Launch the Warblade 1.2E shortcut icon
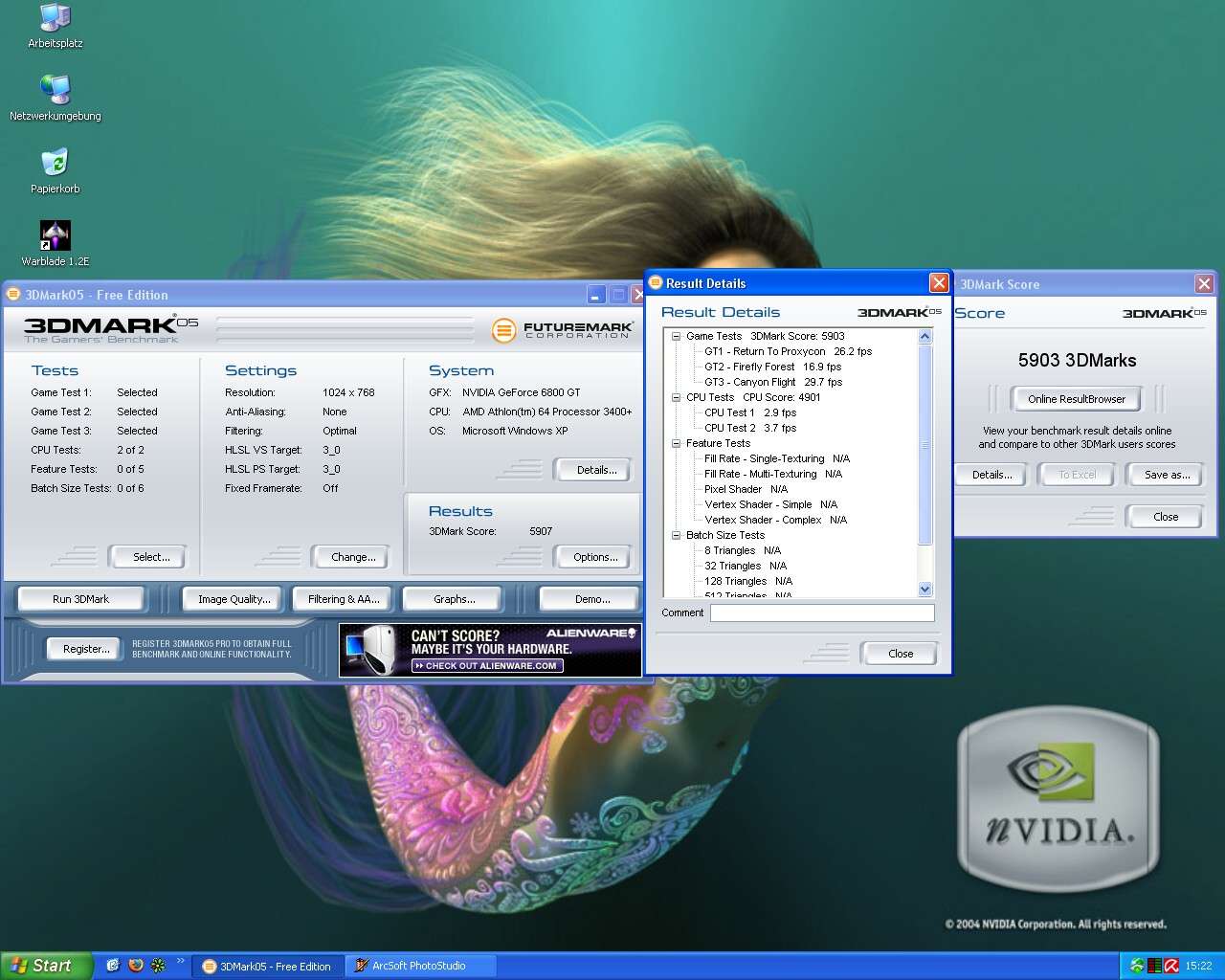 [x=55, y=243]
